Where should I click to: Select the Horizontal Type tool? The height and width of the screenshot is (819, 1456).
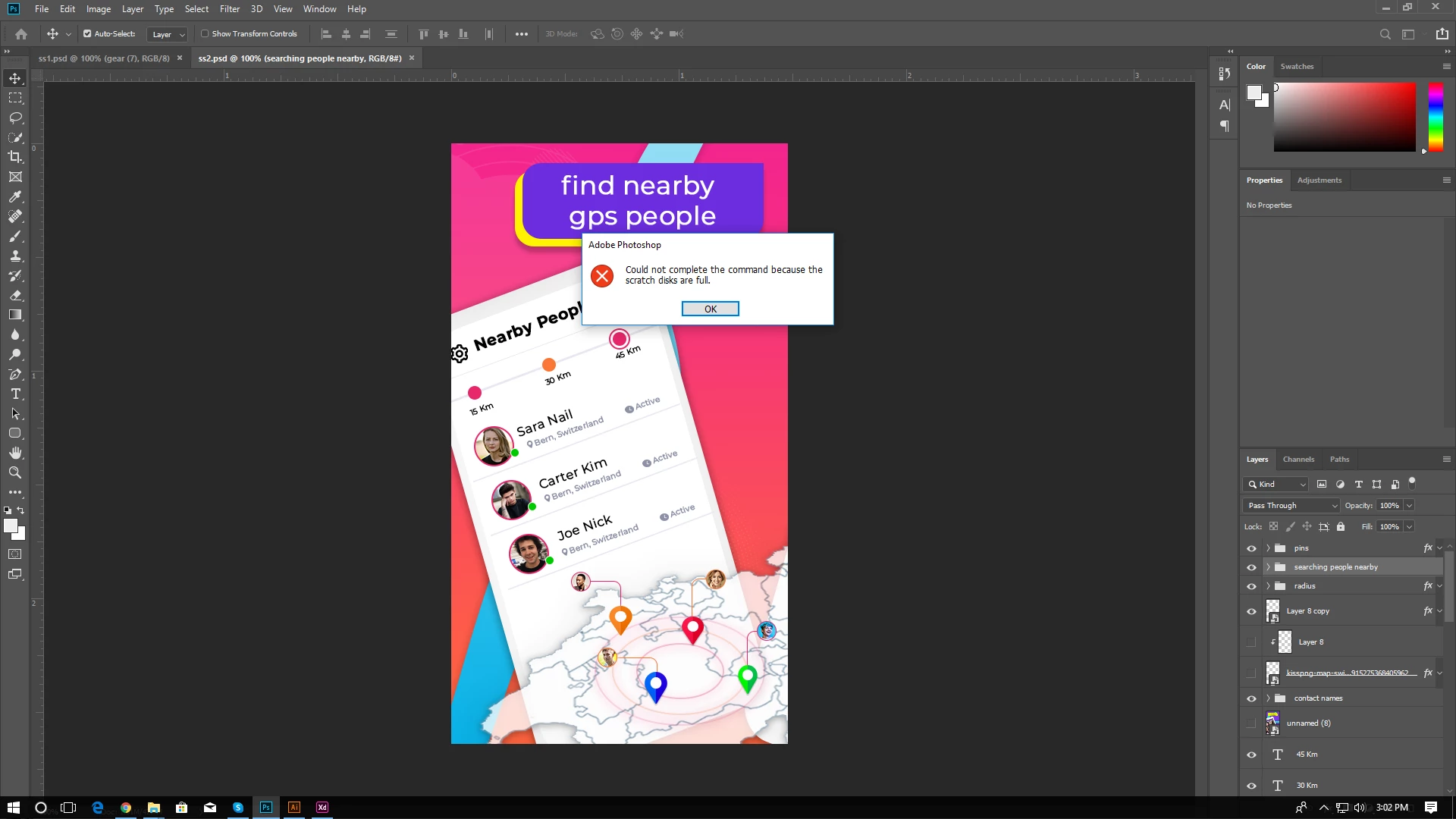coord(15,394)
